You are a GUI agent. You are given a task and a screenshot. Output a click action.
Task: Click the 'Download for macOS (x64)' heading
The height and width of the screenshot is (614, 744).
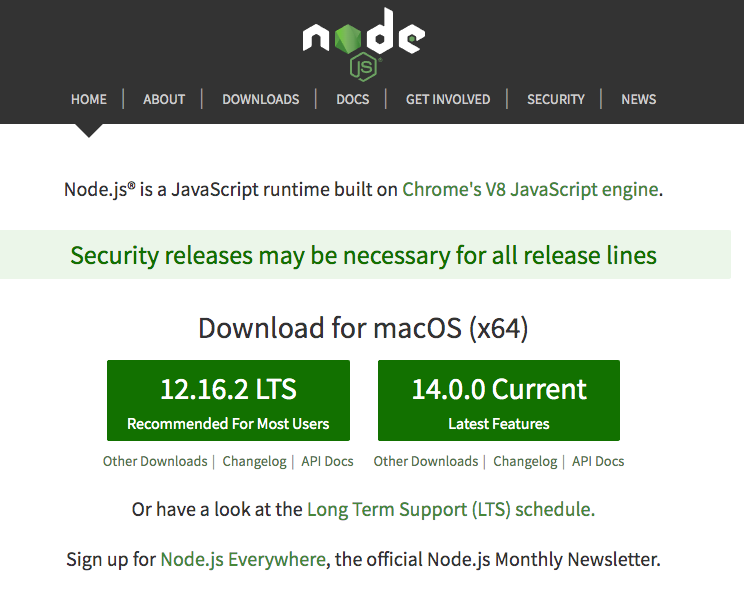363,328
